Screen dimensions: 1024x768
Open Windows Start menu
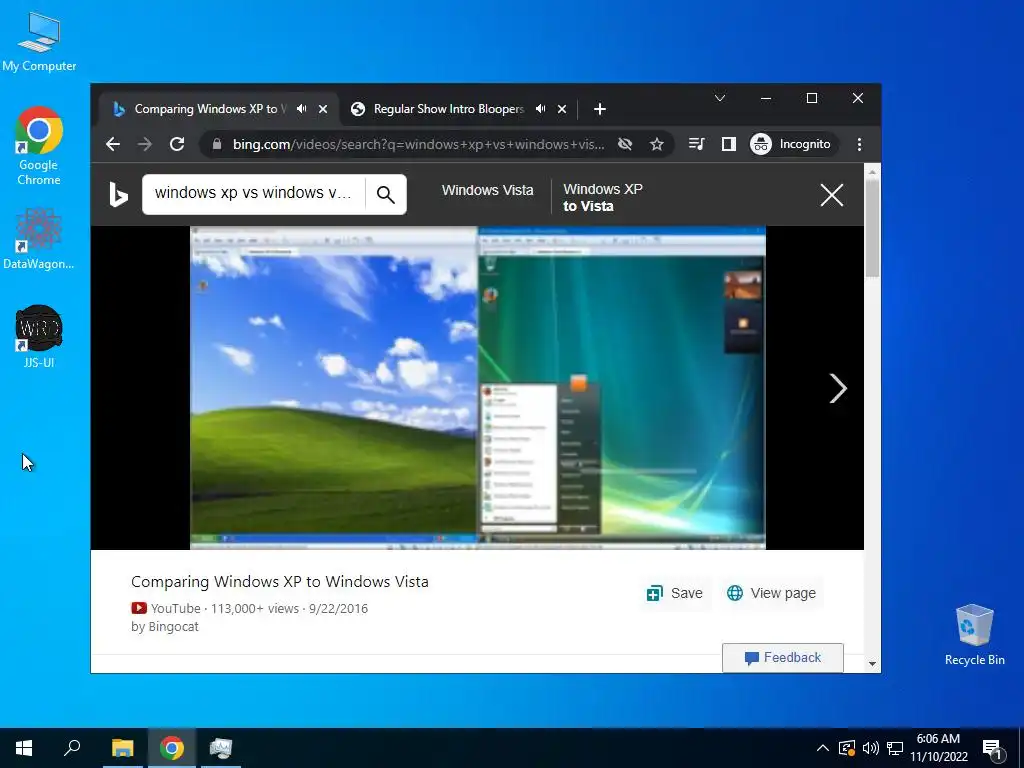click(x=24, y=748)
